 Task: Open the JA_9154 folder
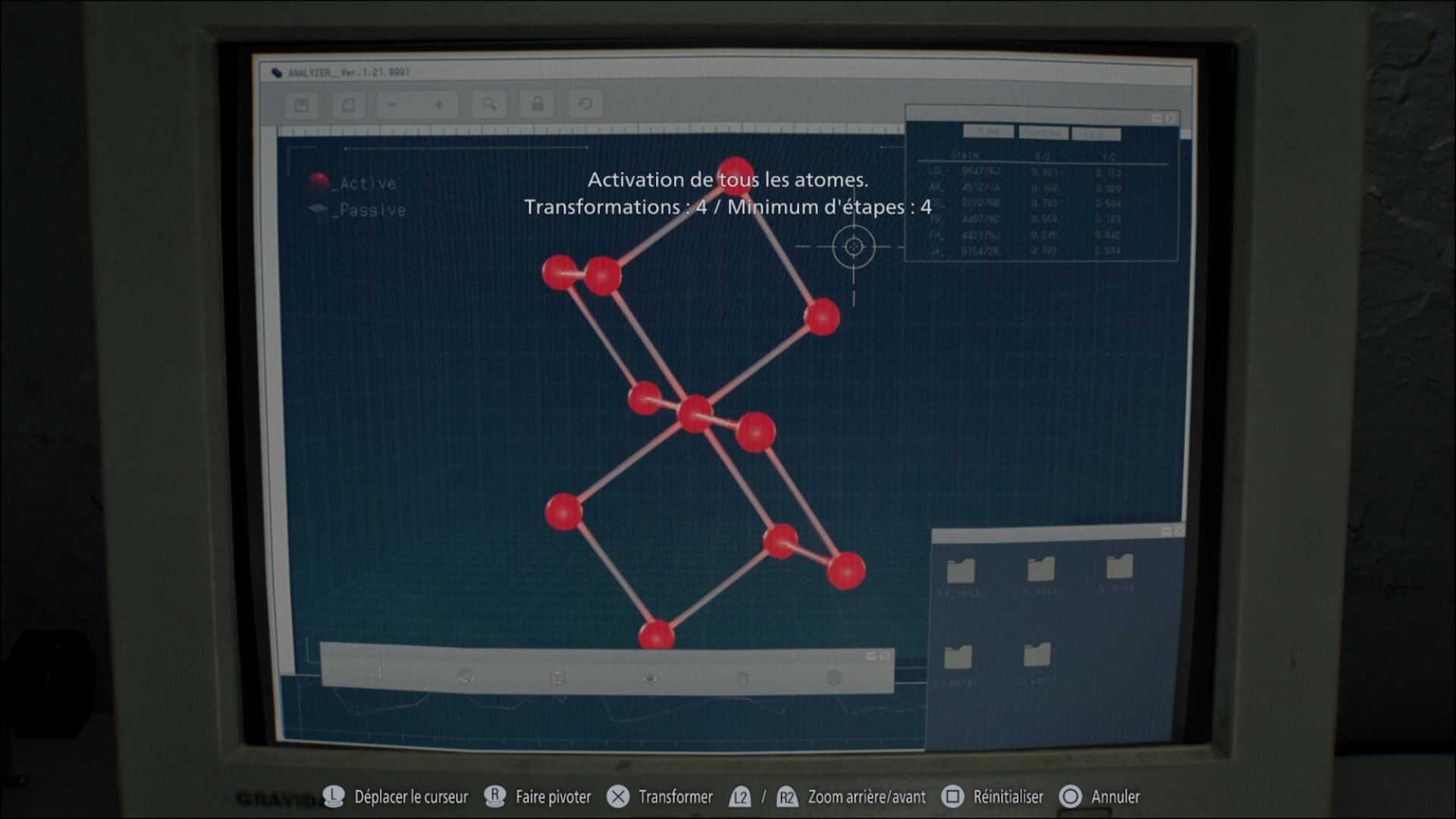1119,566
